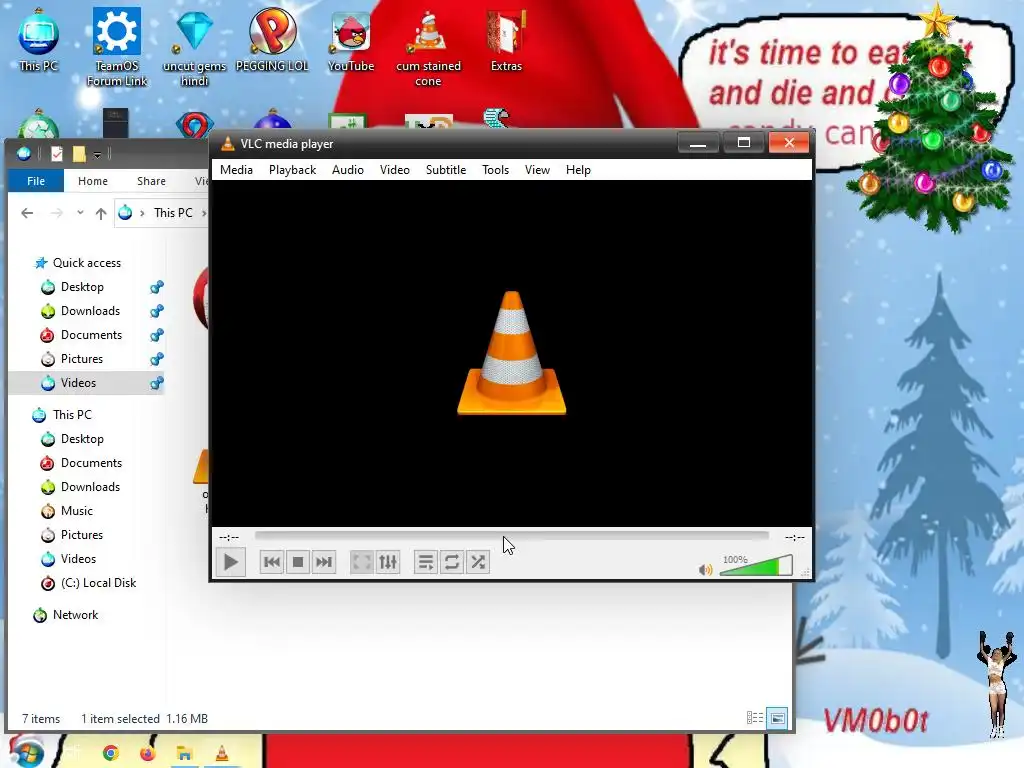The image size is (1024, 768).
Task: Open Quick Access Toolbar customize dropdown
Action: [97, 155]
